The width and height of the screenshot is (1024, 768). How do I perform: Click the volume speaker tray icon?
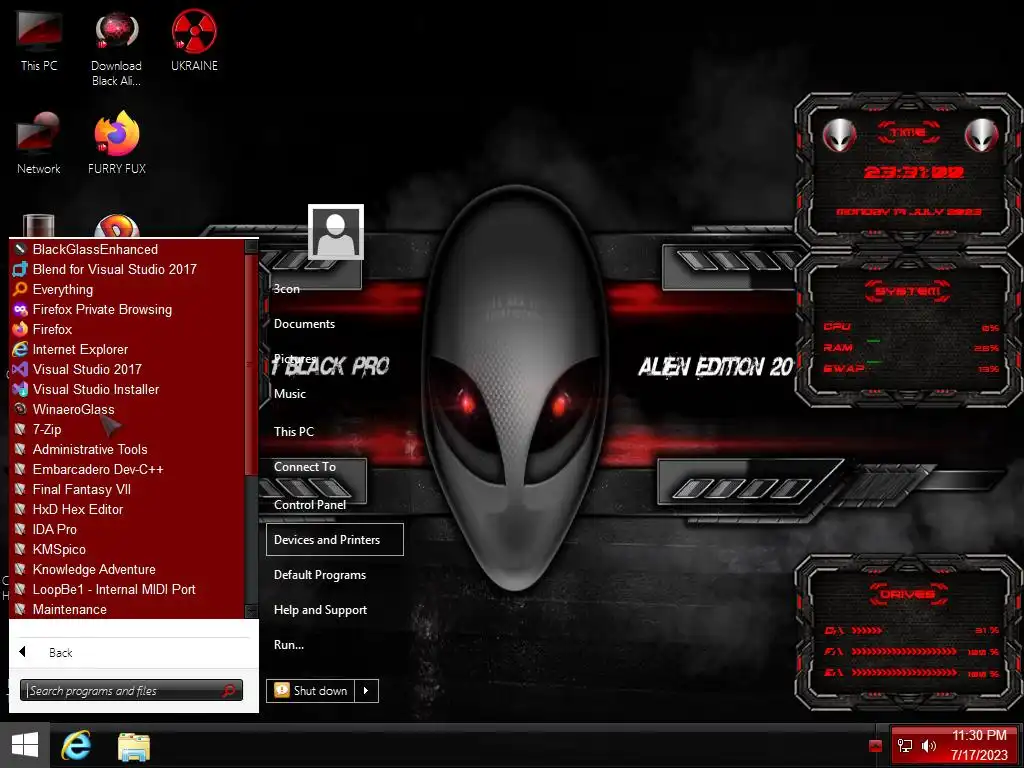click(928, 746)
